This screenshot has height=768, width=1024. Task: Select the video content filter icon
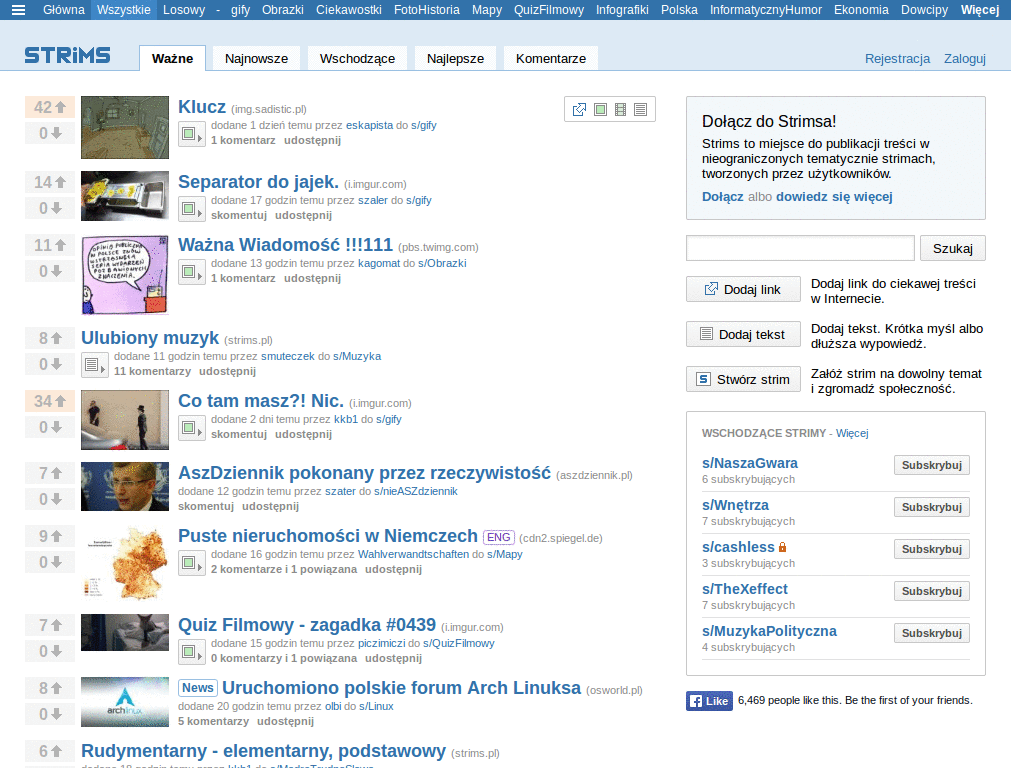tap(620, 110)
